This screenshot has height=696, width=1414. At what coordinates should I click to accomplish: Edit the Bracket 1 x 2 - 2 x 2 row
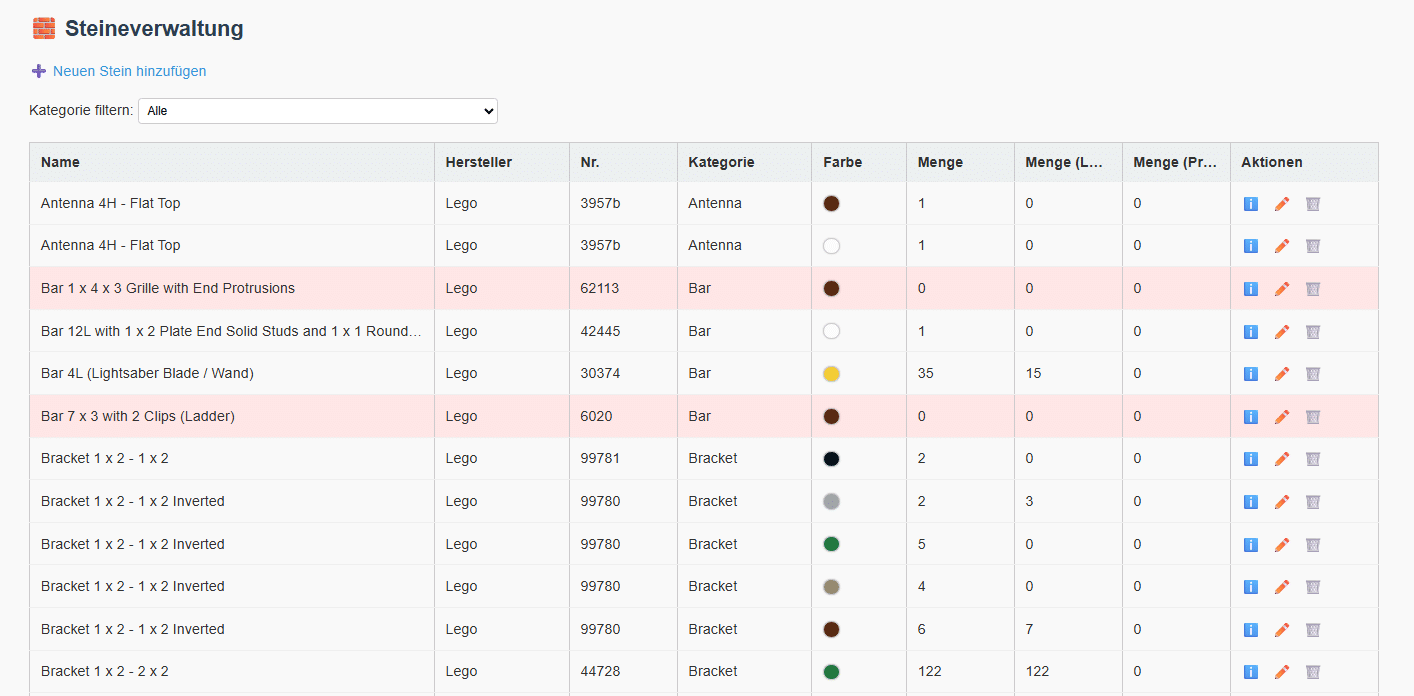tap(1281, 672)
